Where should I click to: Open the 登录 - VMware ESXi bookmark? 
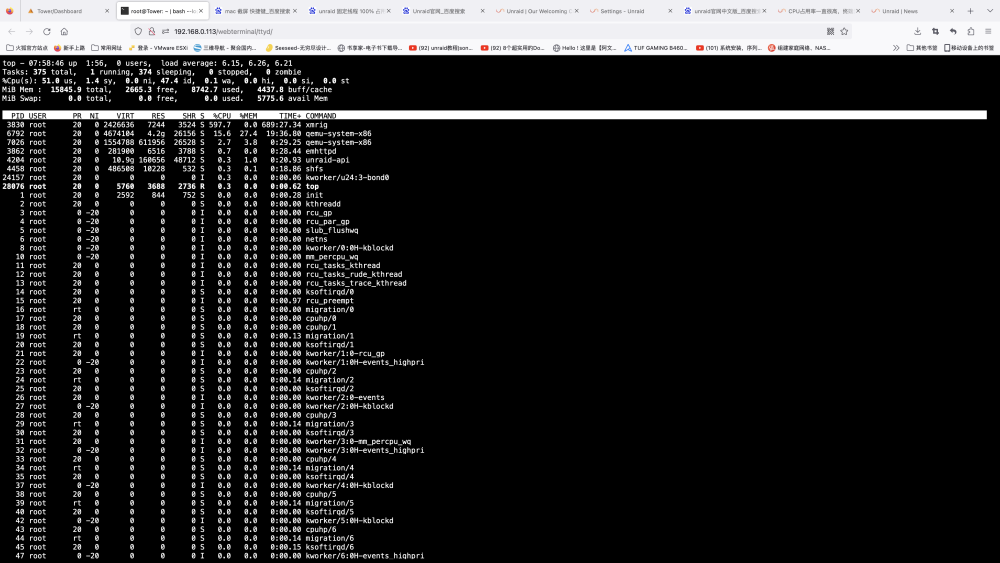pos(158,48)
